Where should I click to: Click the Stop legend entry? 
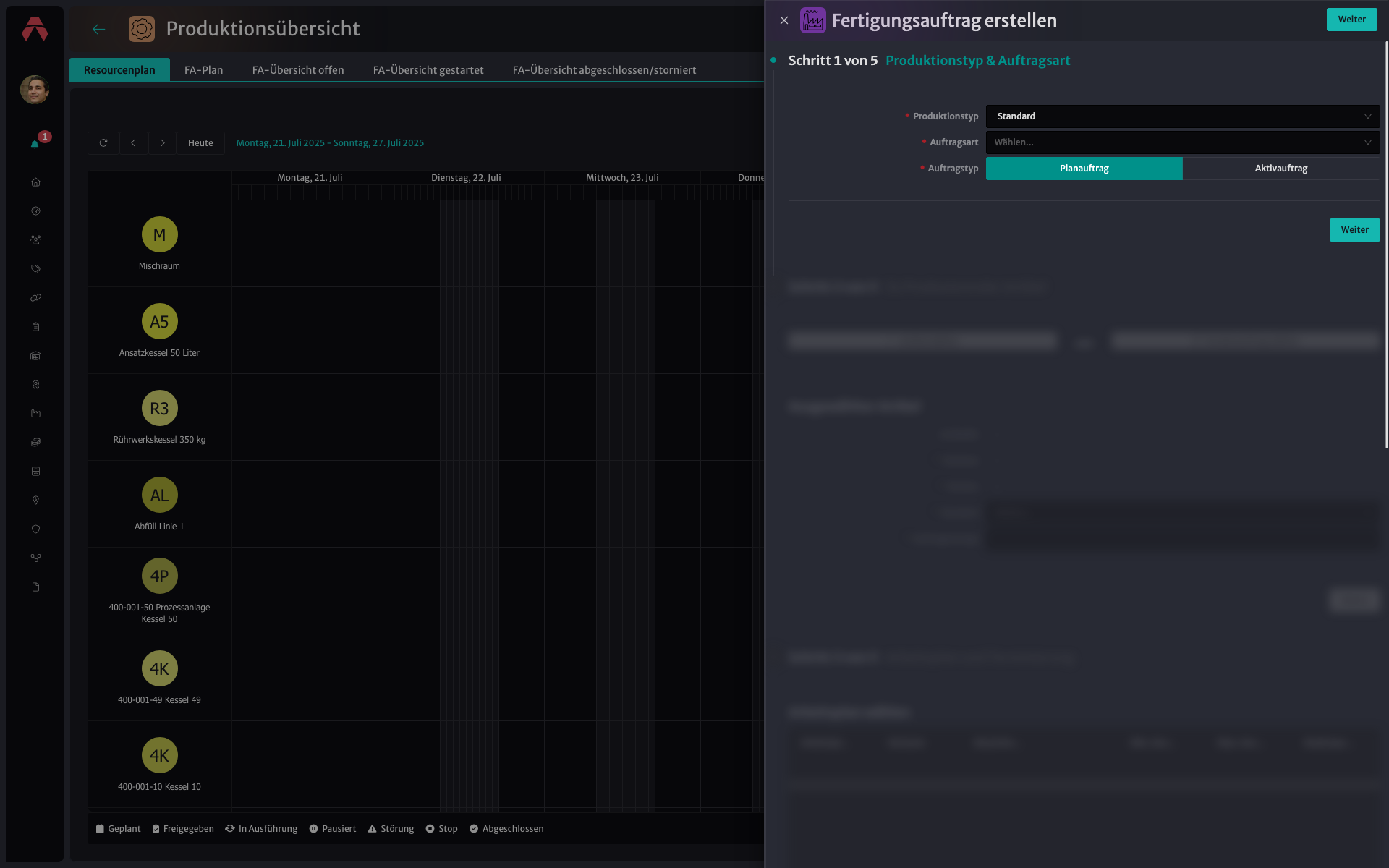click(441, 829)
